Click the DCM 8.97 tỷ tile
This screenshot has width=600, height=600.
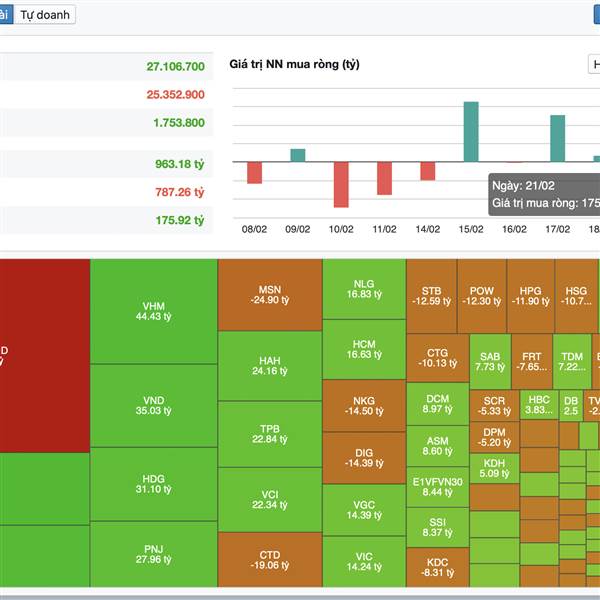437,404
